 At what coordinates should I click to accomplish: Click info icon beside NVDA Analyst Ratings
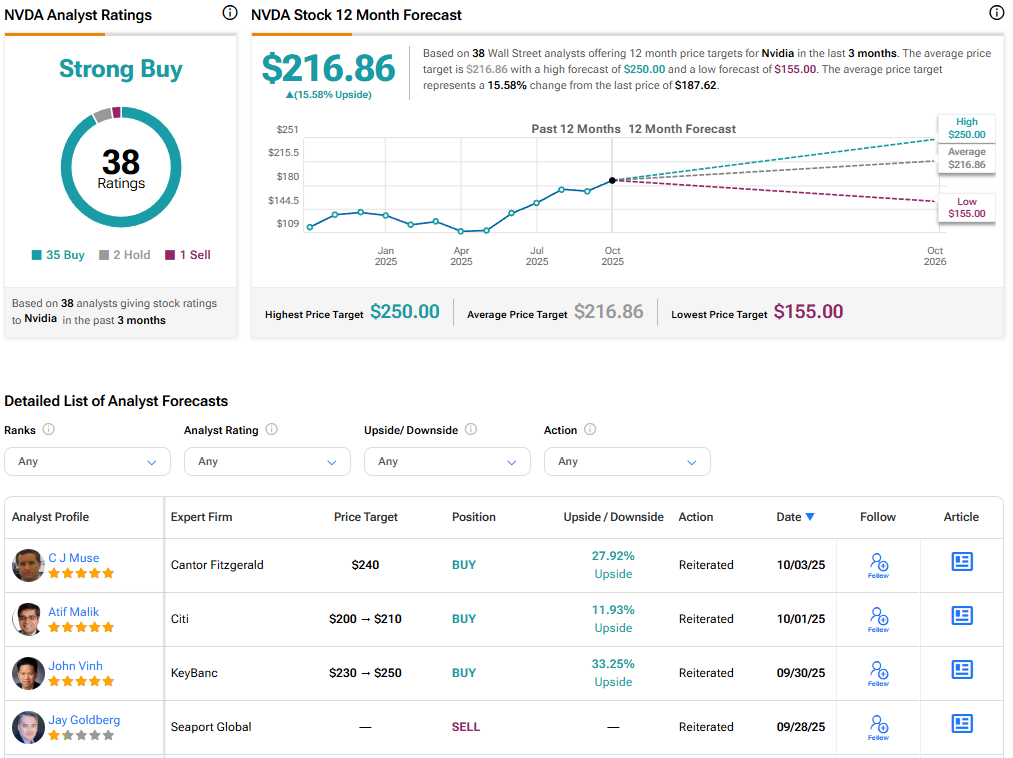pyautogui.click(x=230, y=13)
